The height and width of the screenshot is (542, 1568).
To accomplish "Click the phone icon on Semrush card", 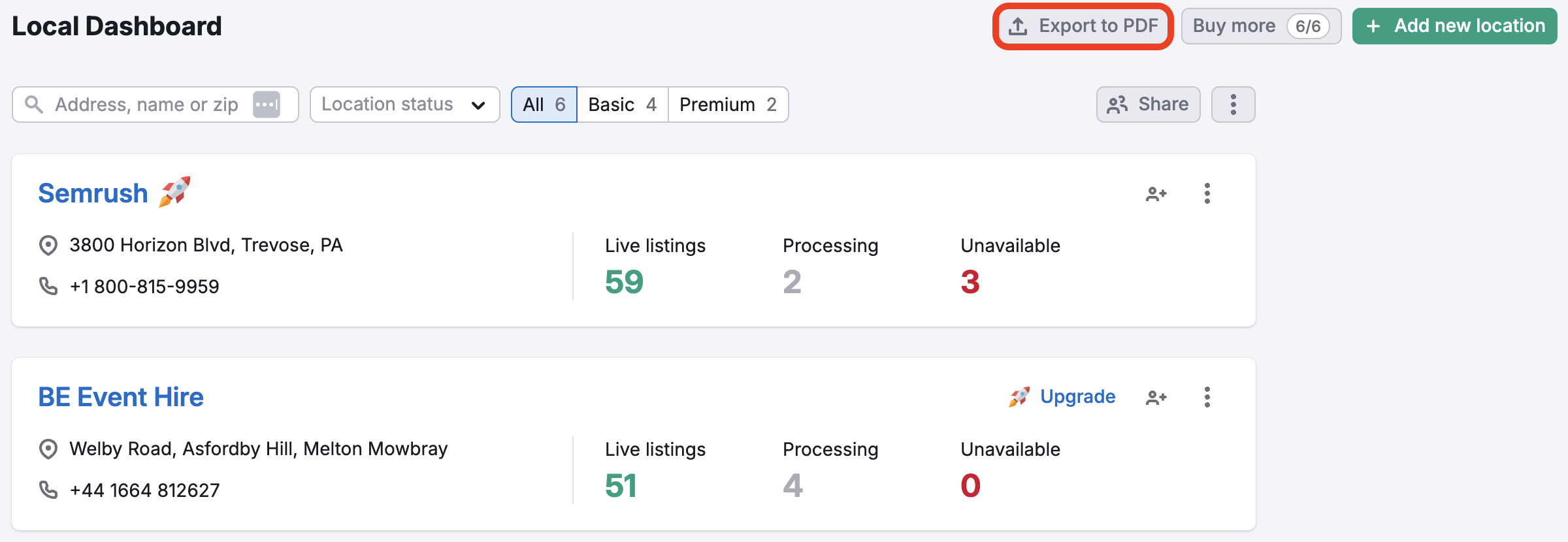I will click(x=48, y=286).
